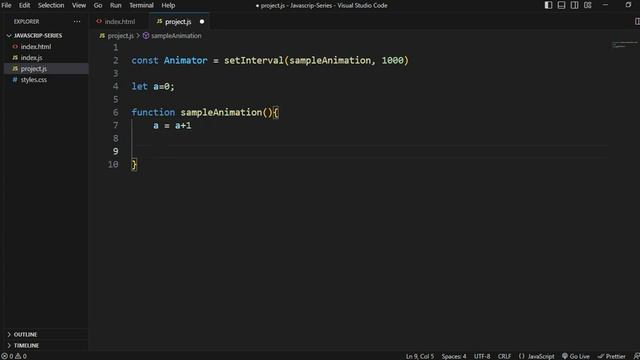Open the Selection menu

(51, 5)
